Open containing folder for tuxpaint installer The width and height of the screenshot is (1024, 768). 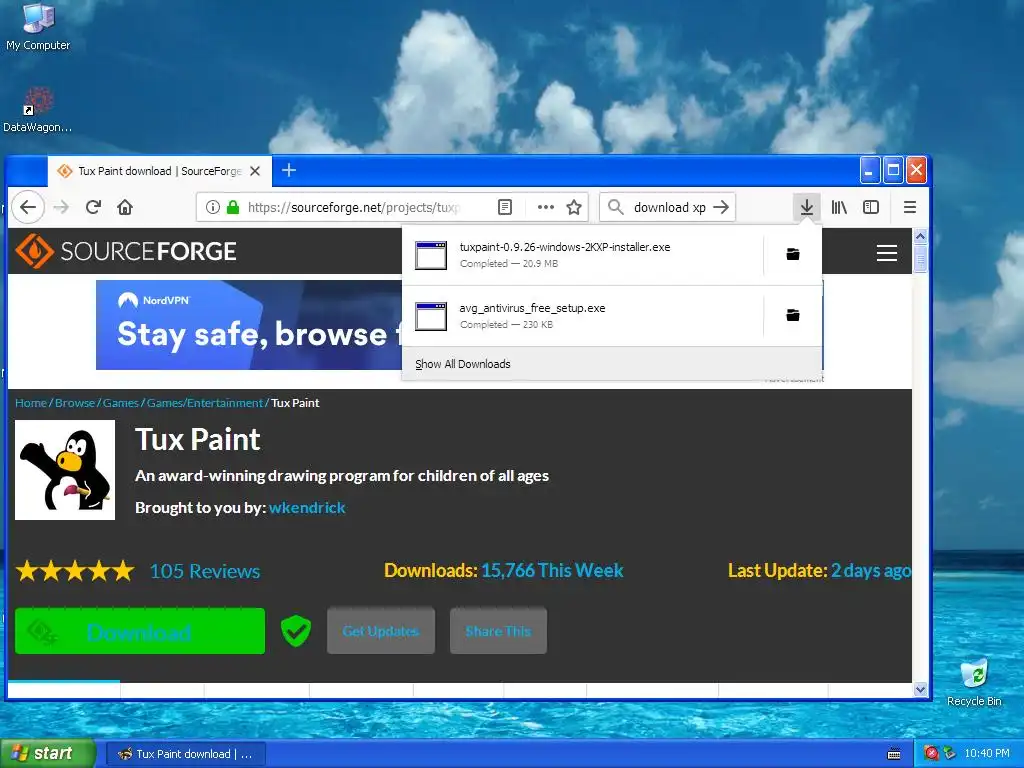793,254
